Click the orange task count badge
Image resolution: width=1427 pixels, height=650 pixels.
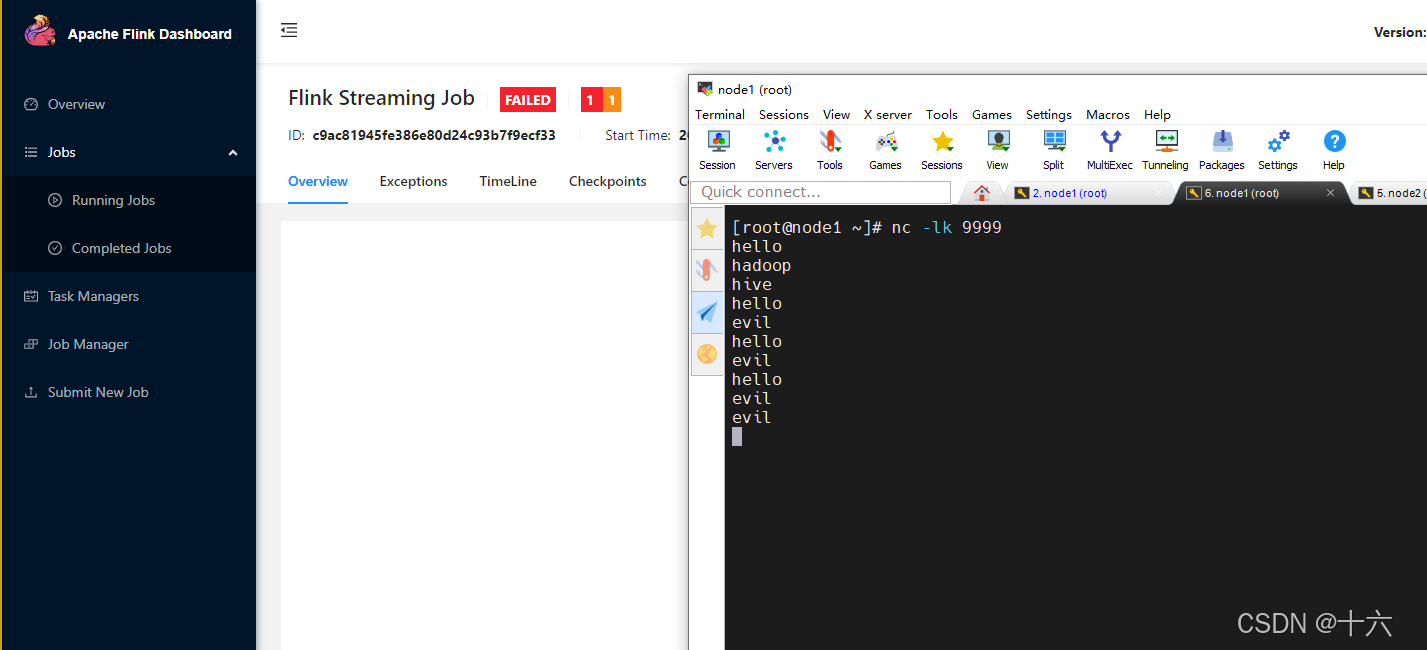(x=612, y=100)
